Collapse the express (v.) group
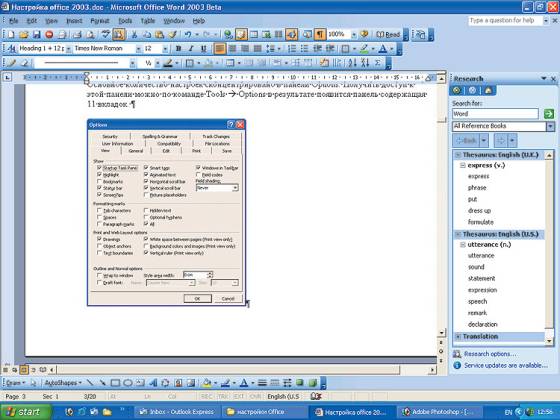560x420 pixels. click(x=462, y=165)
